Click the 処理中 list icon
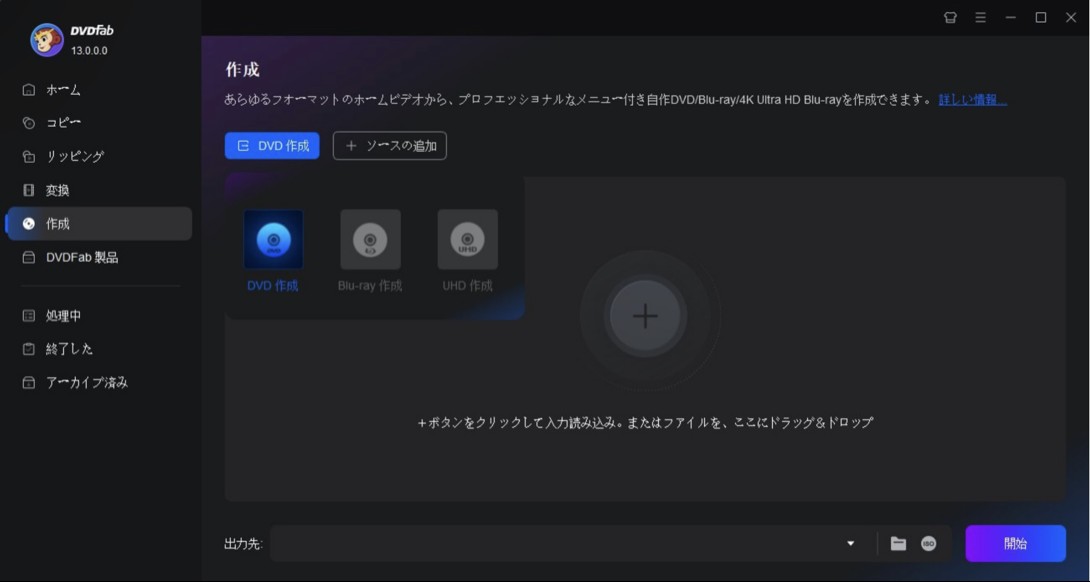This screenshot has height=582, width=1090. click(29, 316)
